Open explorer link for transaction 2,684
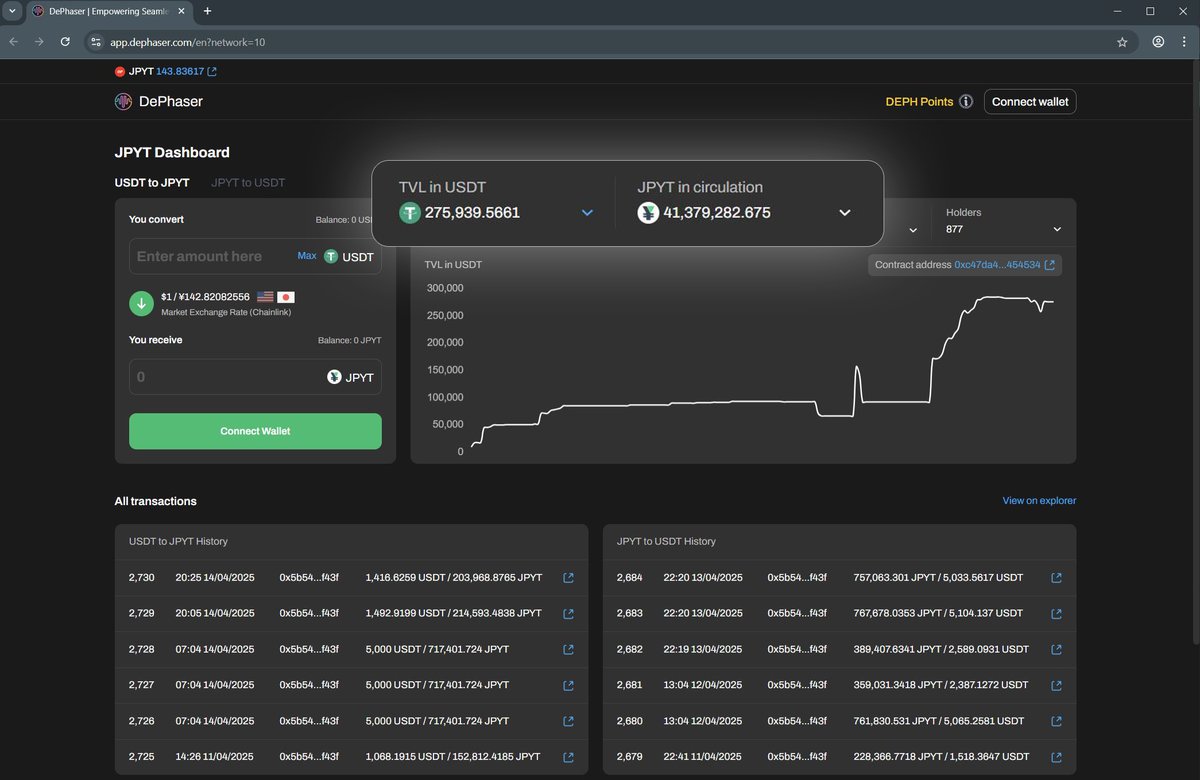The height and width of the screenshot is (780, 1200). tap(1056, 578)
